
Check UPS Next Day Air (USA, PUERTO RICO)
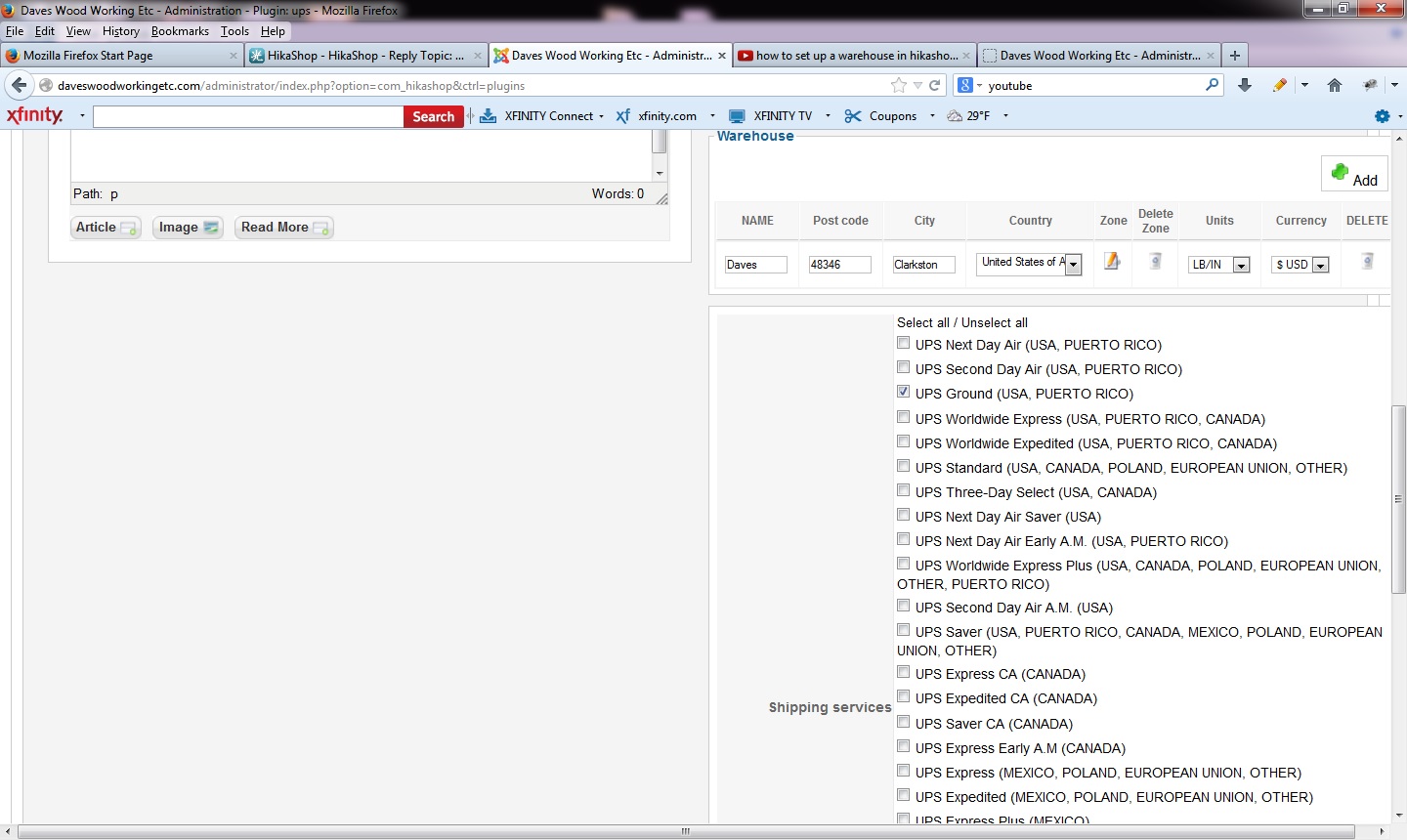[904, 343]
